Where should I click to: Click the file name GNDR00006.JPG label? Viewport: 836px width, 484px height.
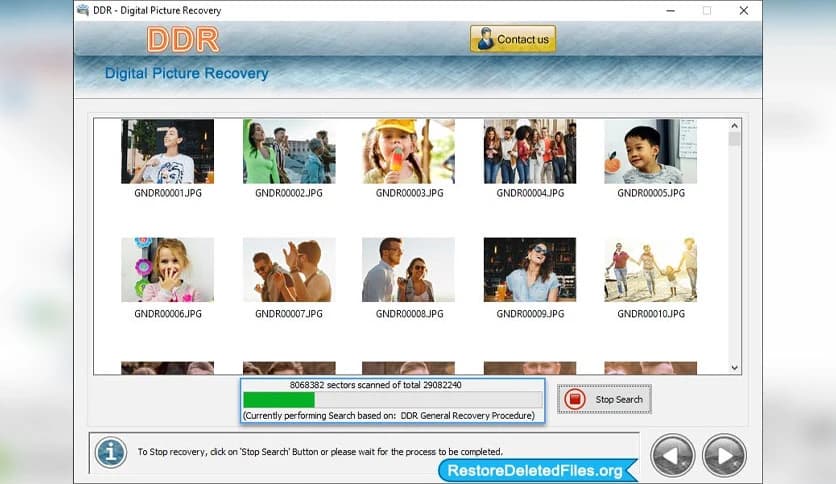(168, 314)
